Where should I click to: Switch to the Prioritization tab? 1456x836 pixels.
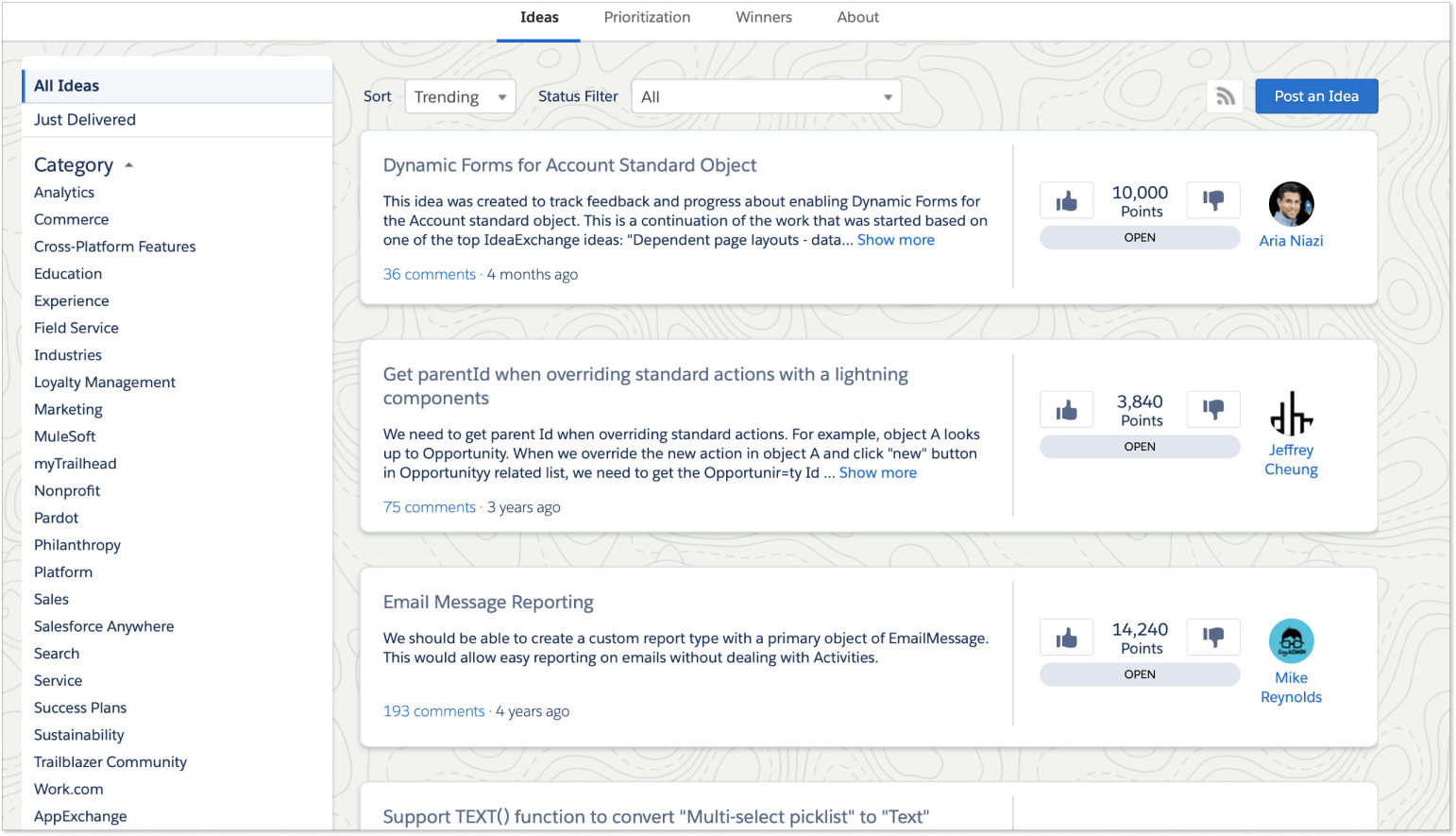[647, 17]
